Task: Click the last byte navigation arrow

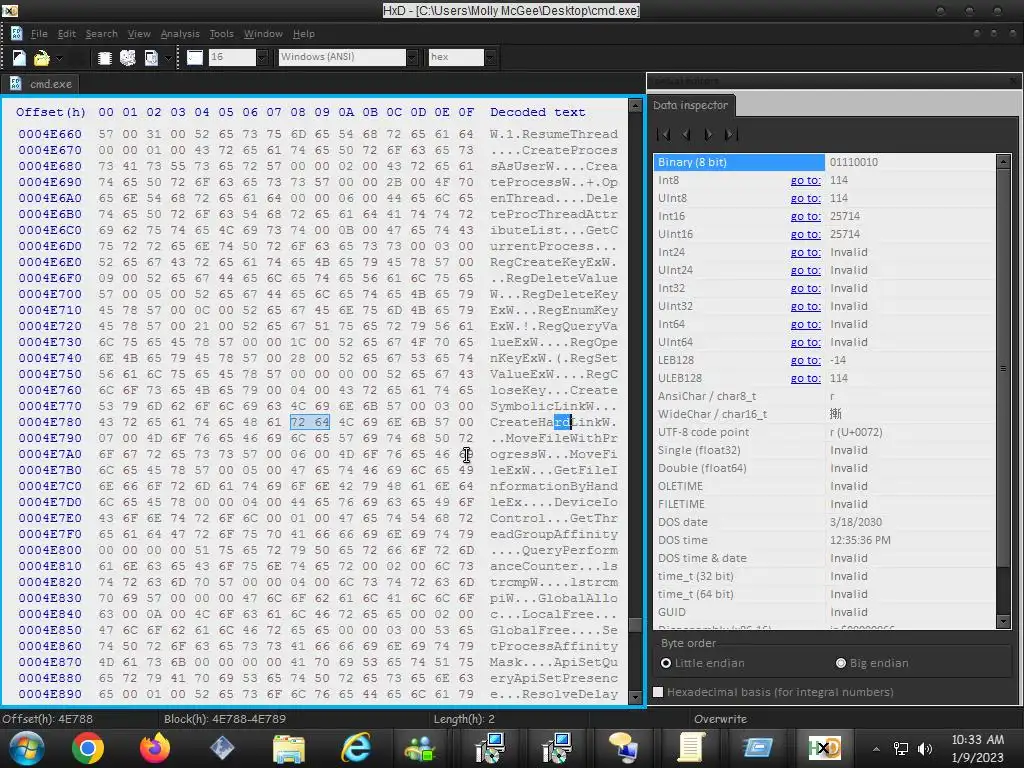Action: 731,135
